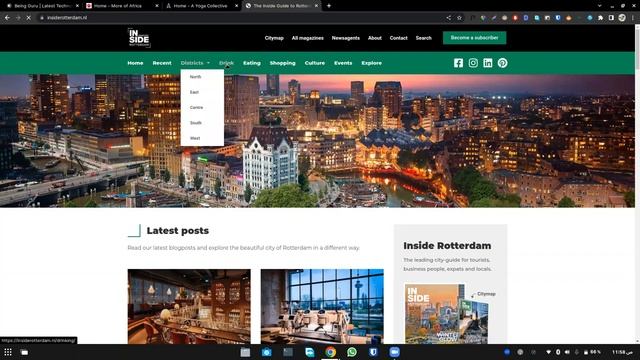This screenshot has width=640, height=360.
Task: Open the Citymap link in header
Action: point(274,38)
